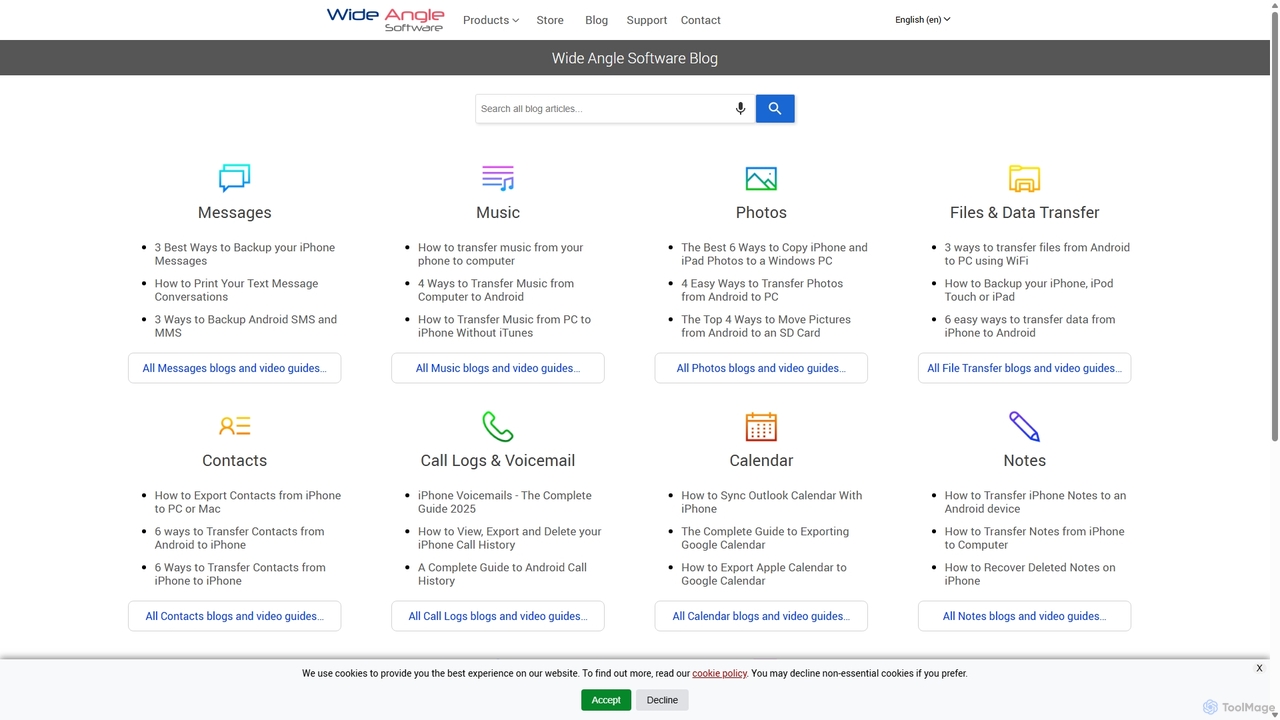
Task: Click the Contacts person icon
Action: click(x=234, y=426)
